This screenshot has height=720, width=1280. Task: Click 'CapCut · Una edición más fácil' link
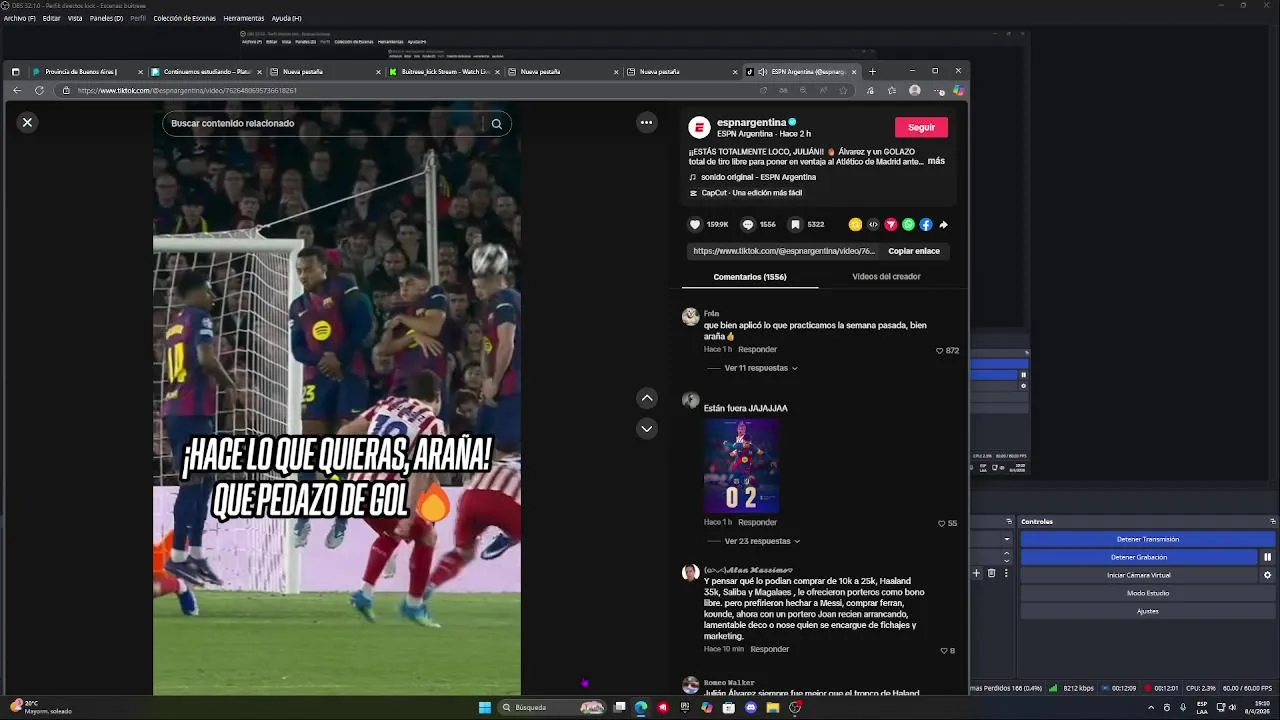751,193
